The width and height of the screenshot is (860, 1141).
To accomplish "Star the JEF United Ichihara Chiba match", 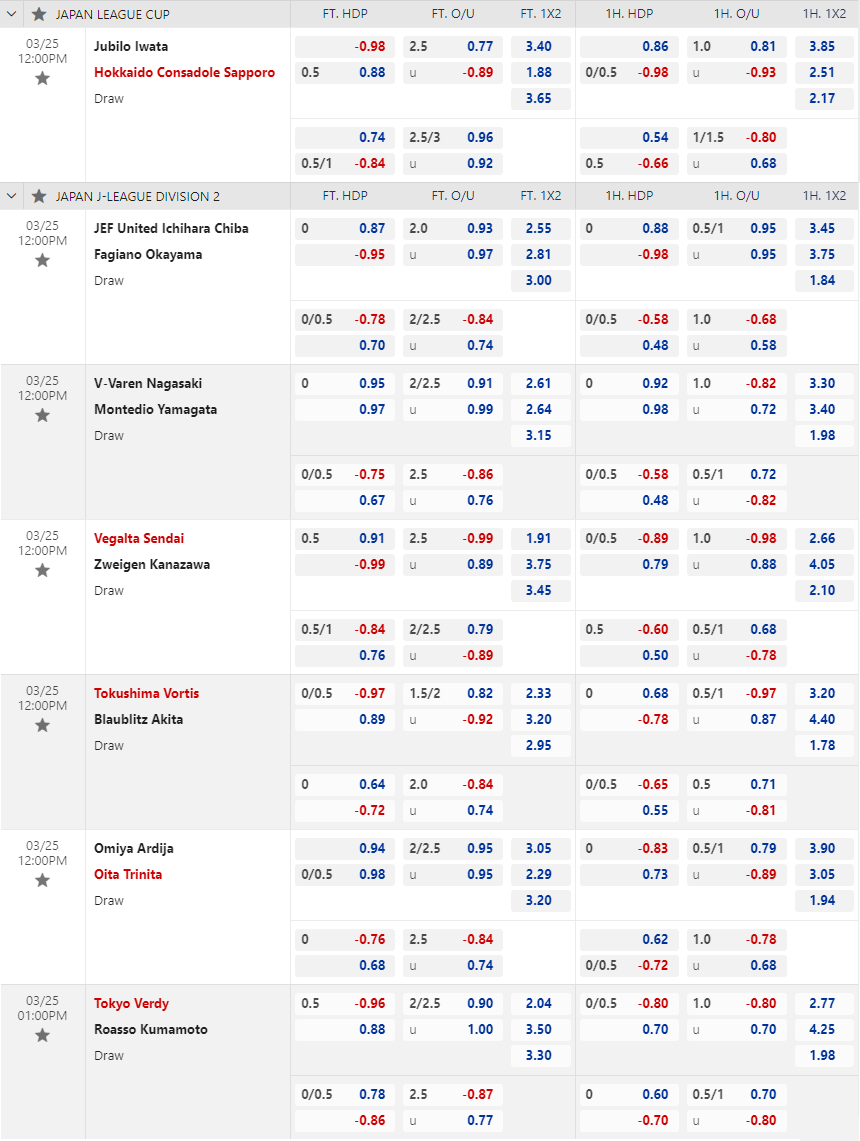I will [x=42, y=260].
